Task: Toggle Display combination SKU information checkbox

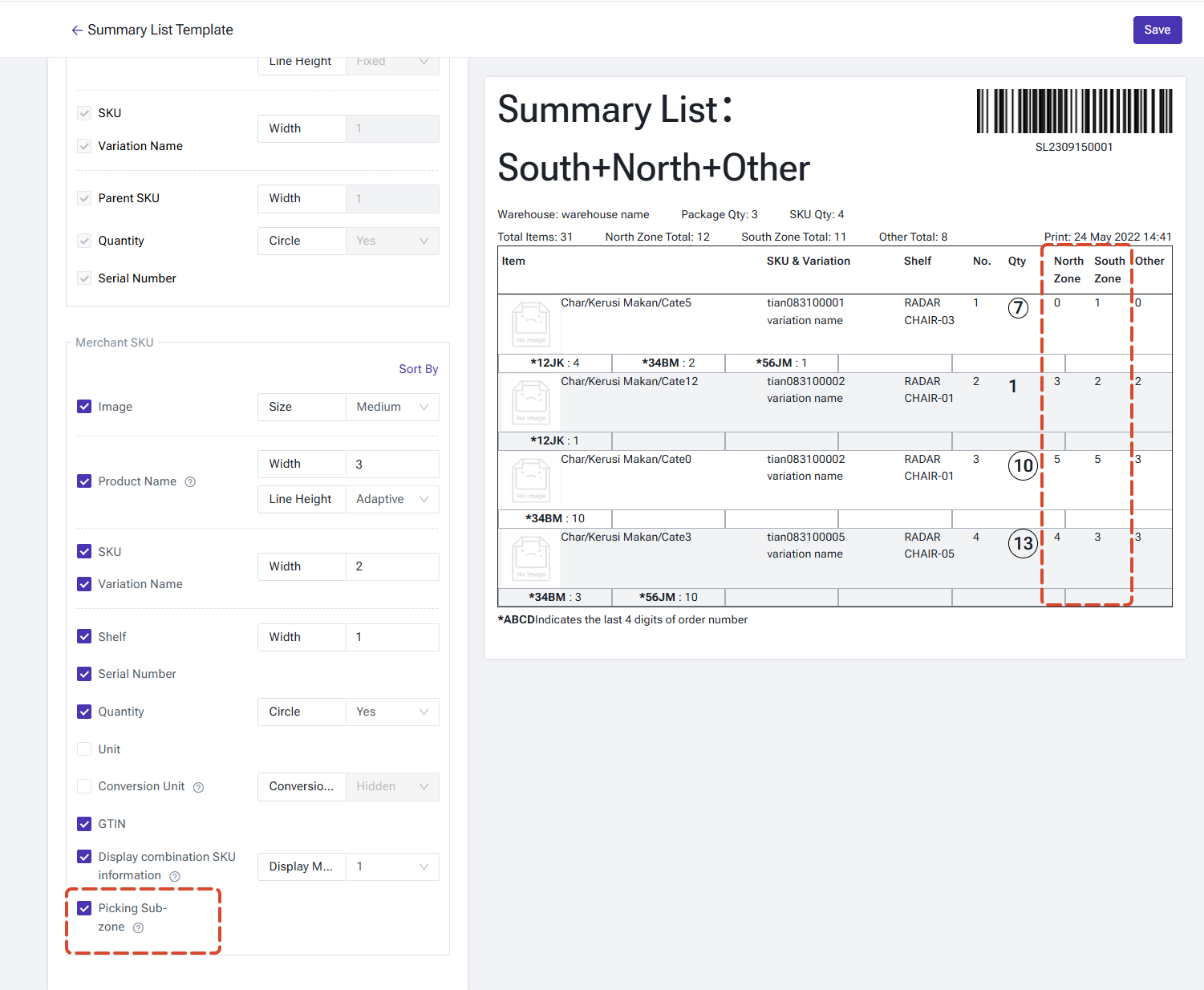Action: (84, 857)
